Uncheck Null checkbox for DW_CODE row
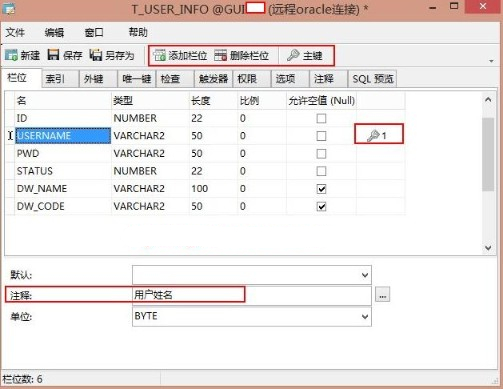 tap(321, 207)
